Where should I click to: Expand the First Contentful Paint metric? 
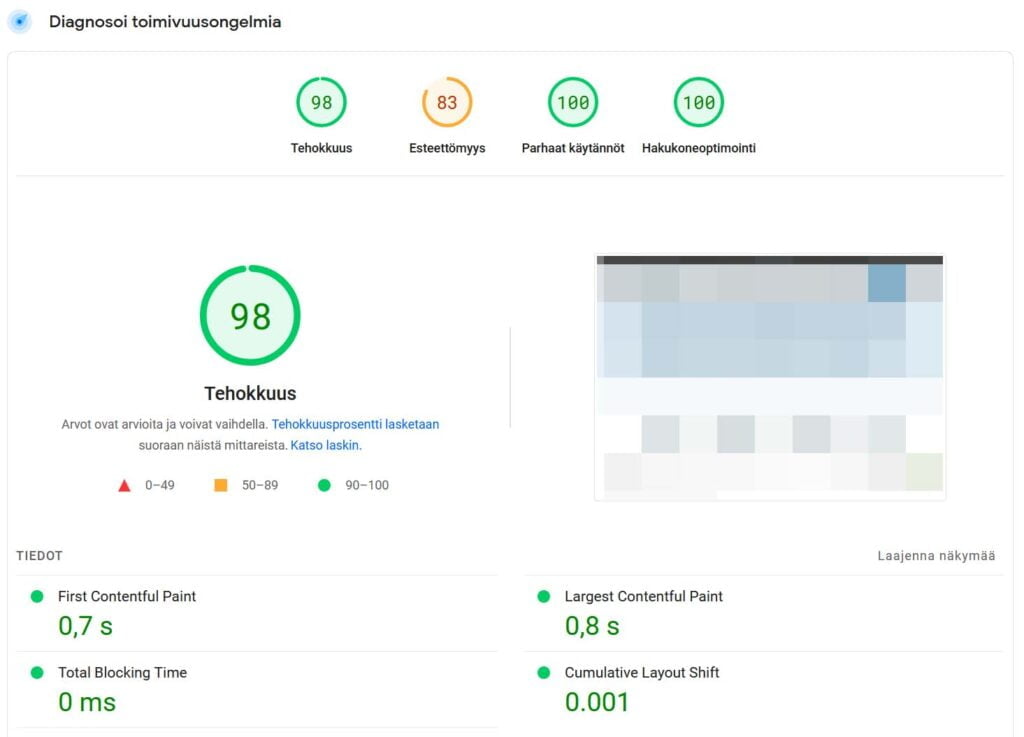click(127, 596)
